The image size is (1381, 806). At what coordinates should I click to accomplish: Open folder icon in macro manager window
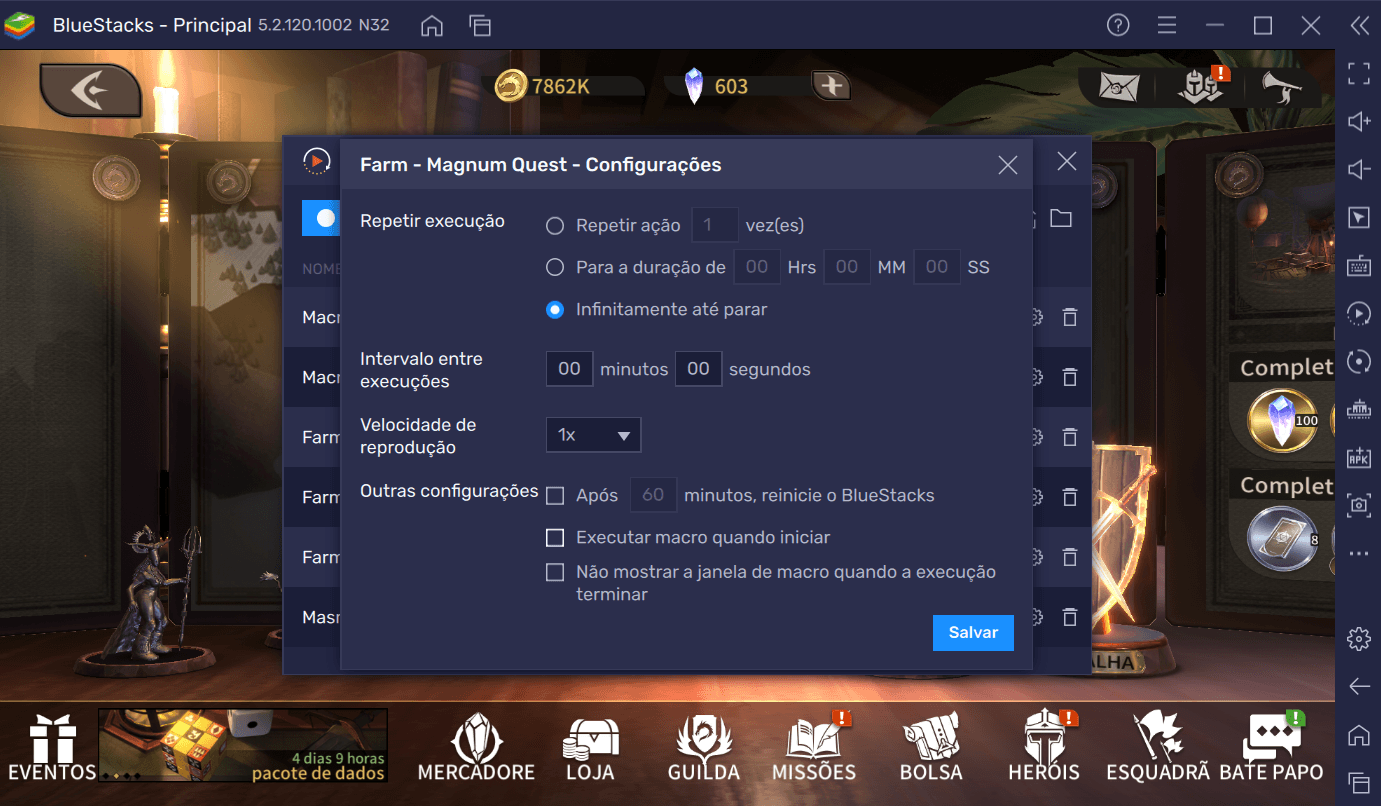click(1061, 218)
